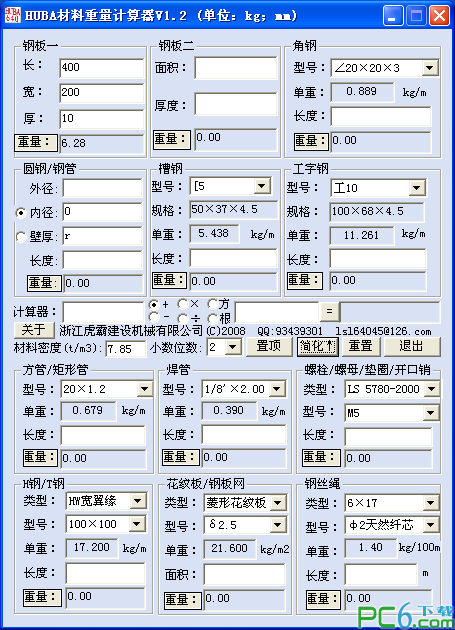Open bolt model M5 dropdown
This screenshot has width=455, height=630.
[431, 413]
